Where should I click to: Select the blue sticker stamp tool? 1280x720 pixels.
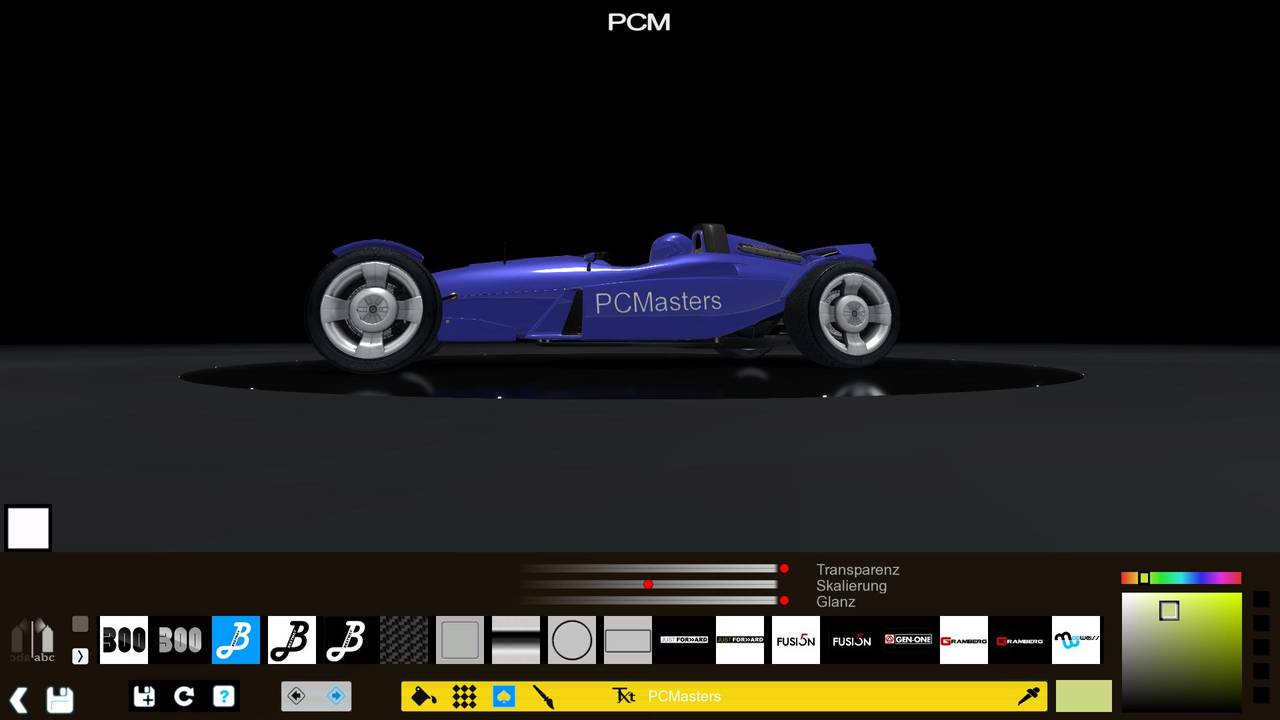504,696
